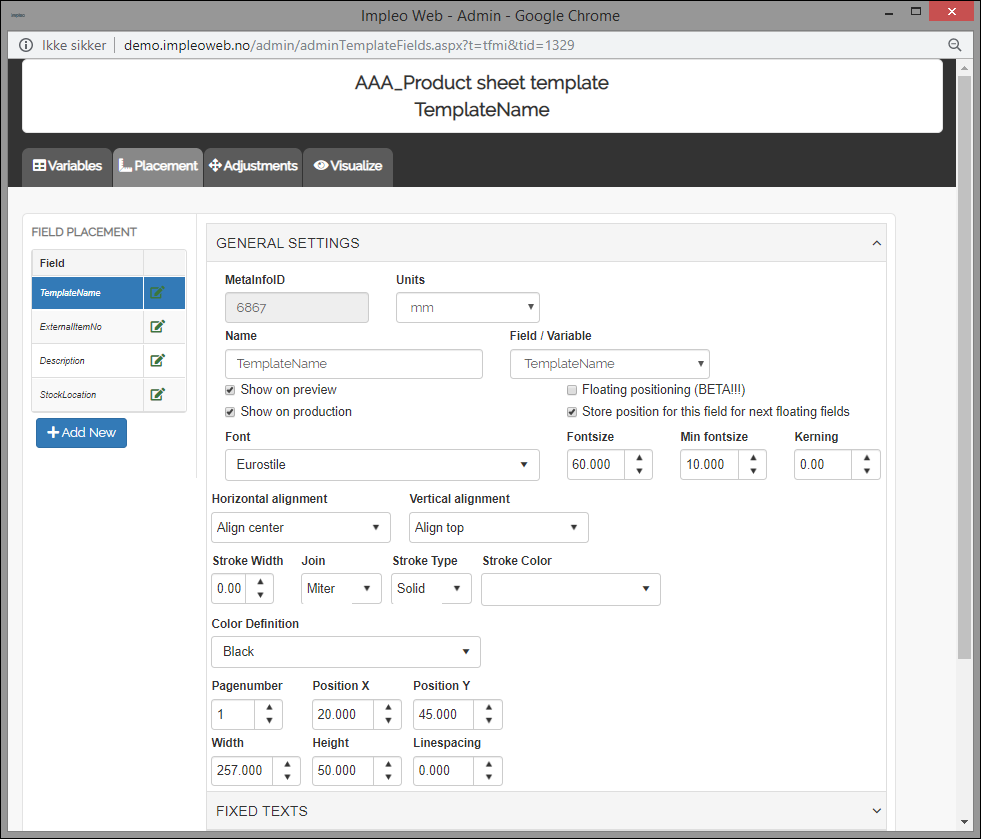Toggle Show on preview checkbox
981x839 pixels.
tap(231, 390)
